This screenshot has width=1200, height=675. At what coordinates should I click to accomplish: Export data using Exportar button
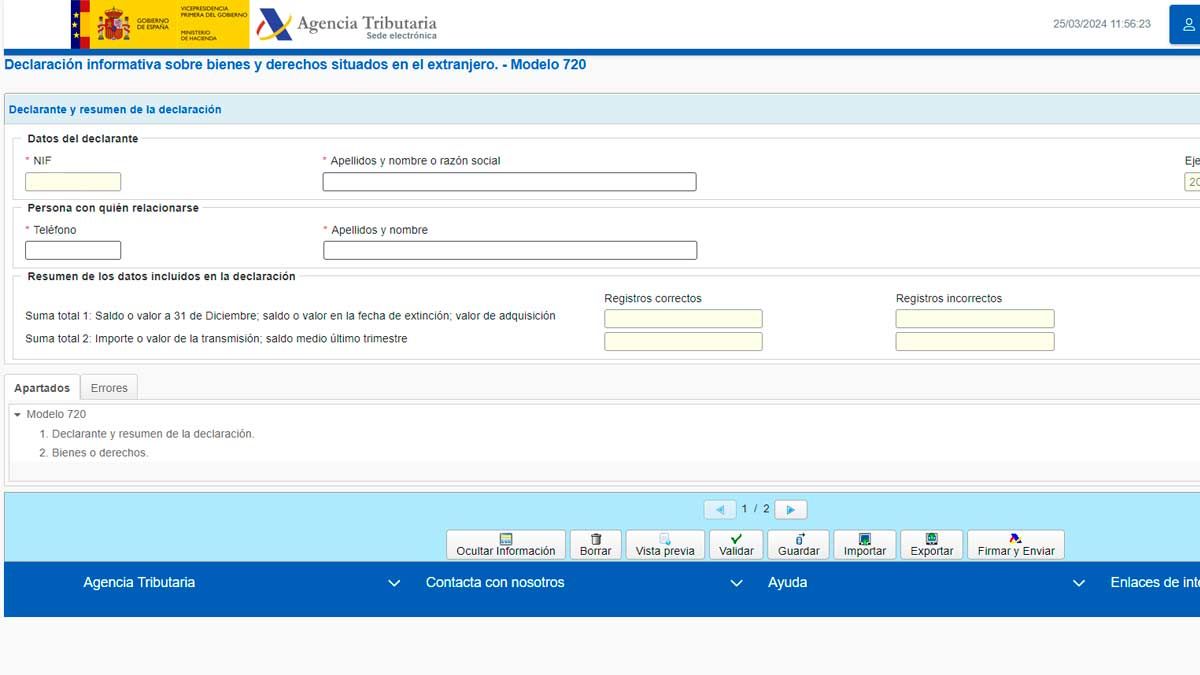click(931, 545)
